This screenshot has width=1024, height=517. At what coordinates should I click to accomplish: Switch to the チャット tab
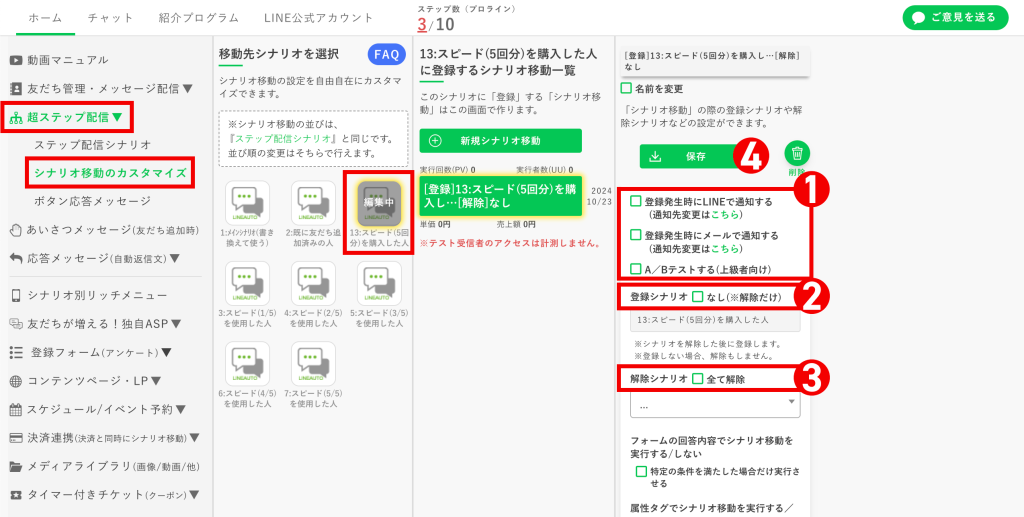pos(111,18)
